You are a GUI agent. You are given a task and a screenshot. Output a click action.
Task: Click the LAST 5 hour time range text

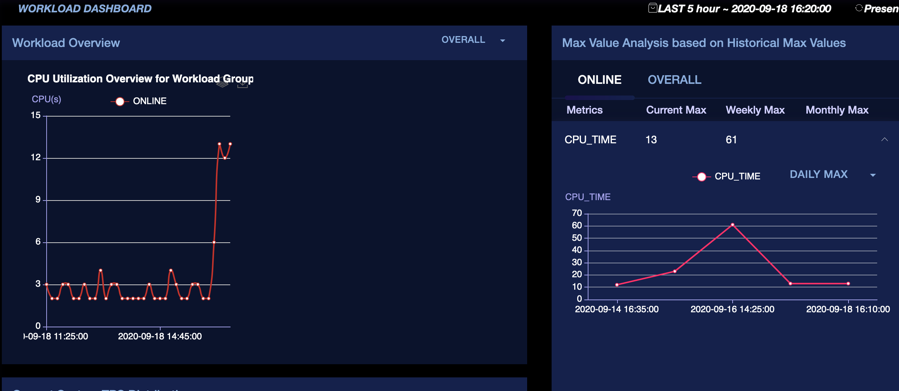[x=745, y=9]
